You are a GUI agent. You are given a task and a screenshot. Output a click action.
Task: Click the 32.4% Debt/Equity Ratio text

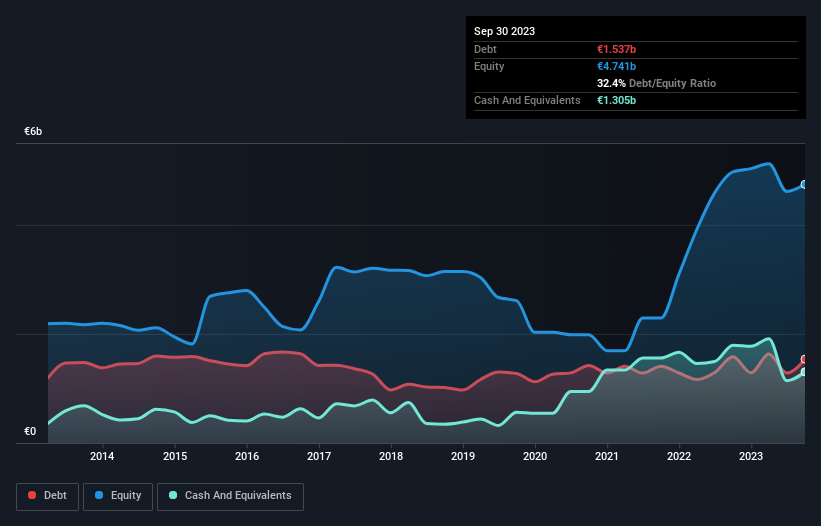coord(656,83)
